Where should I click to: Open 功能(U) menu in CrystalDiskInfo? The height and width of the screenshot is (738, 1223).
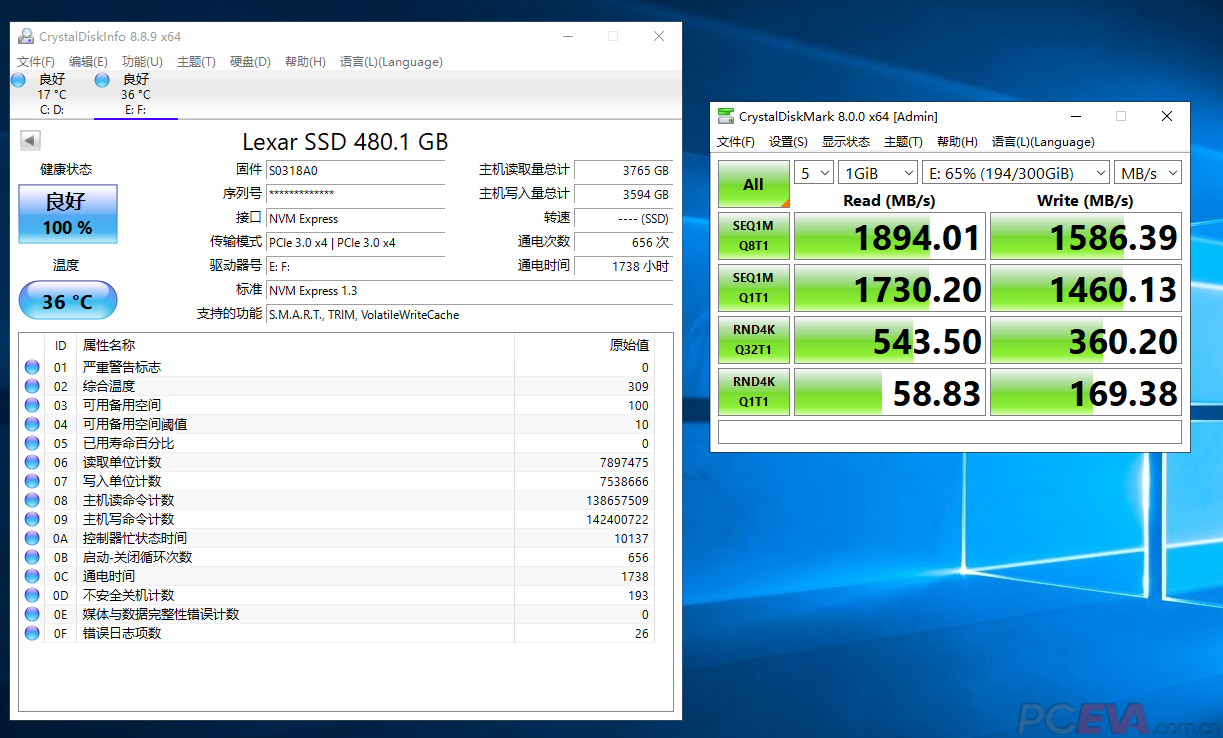point(142,62)
